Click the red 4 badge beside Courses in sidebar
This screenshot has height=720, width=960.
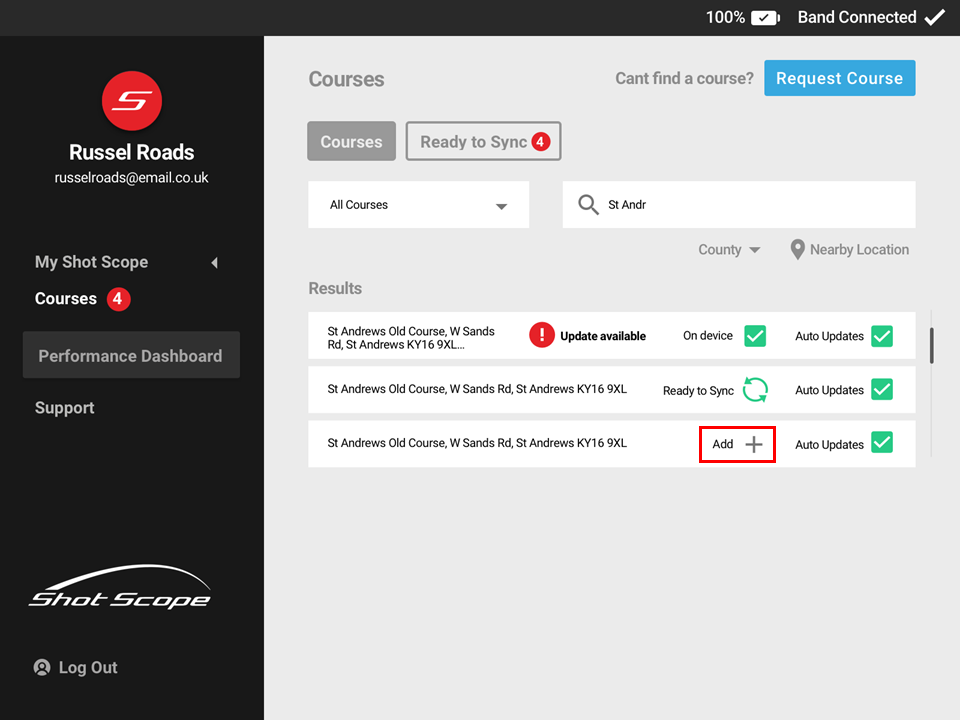tap(118, 299)
